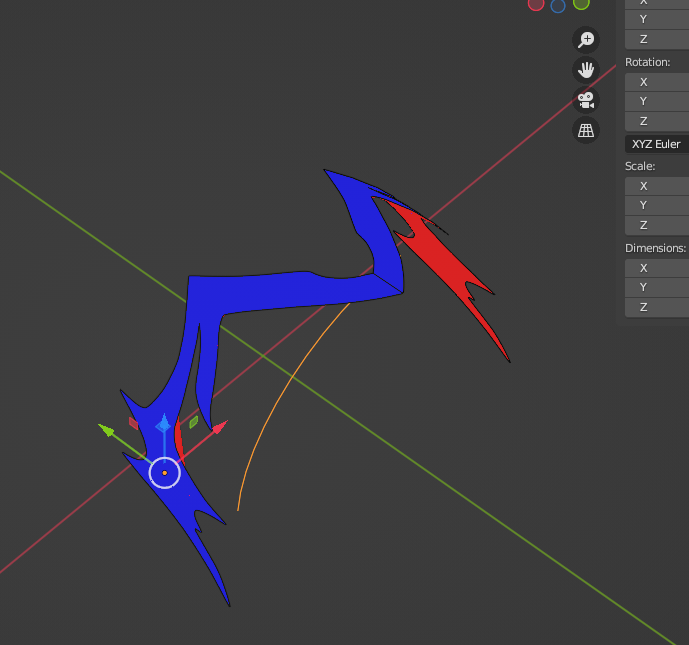Click the Scale Y field
Screen dimensions: 689x645
[657, 205]
